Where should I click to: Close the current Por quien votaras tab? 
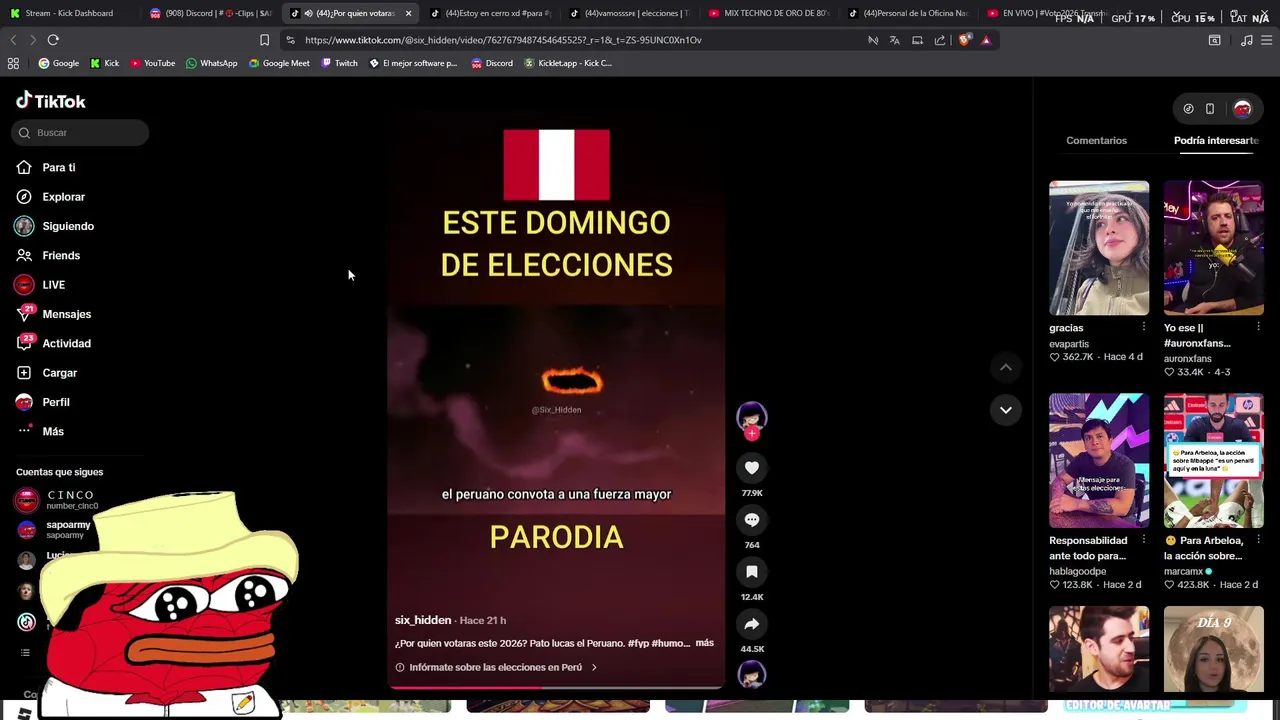click(x=408, y=13)
